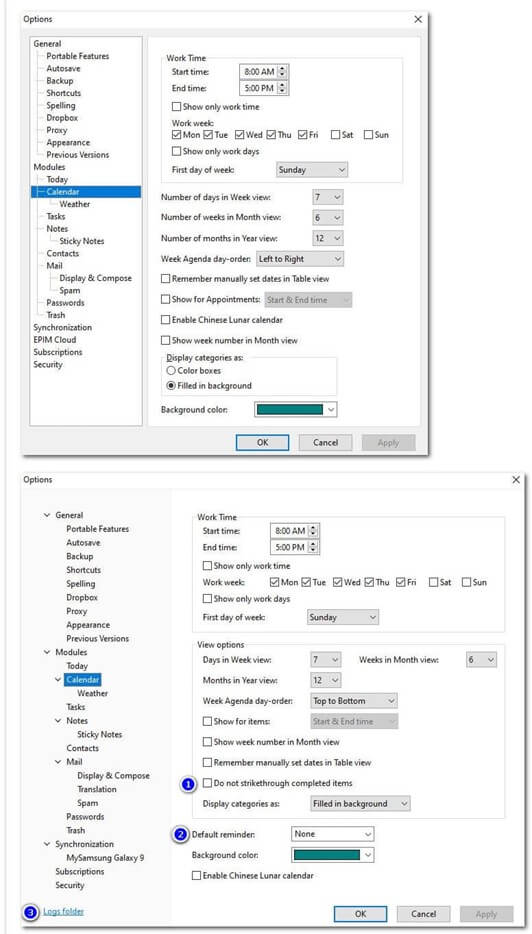
Task: Open 'First day of week' dropdown in lower dialog
Action: pos(343,618)
